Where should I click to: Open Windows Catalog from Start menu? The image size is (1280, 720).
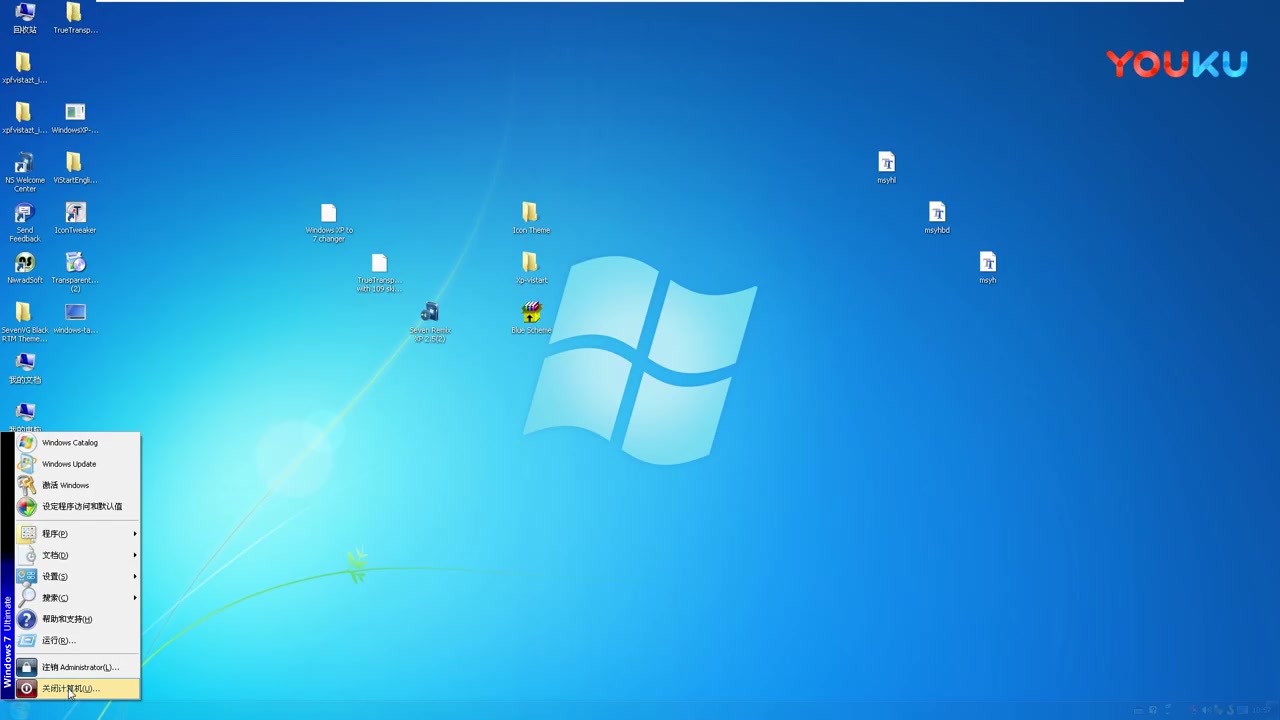coord(77,443)
